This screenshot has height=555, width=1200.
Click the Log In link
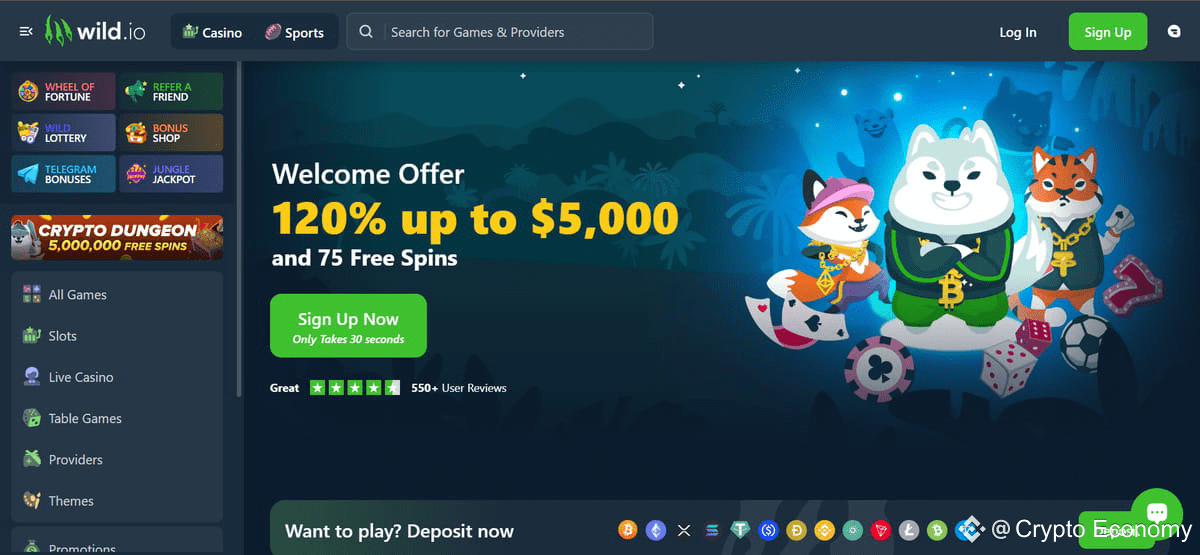(x=1018, y=32)
